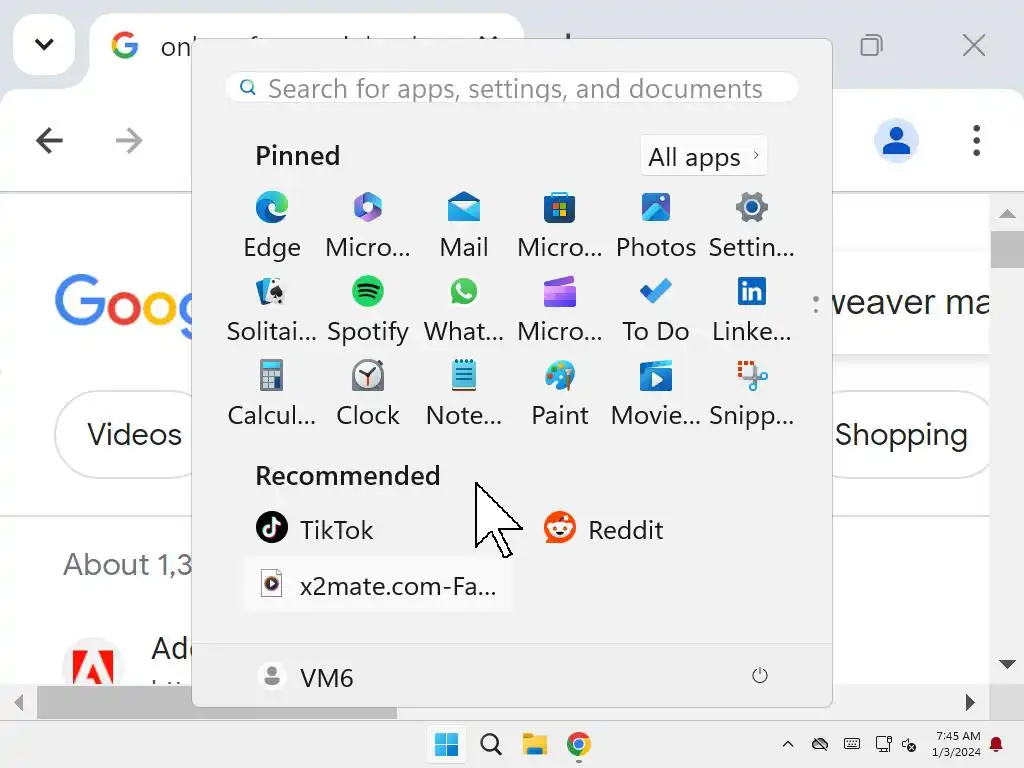Launch the Mail app

464,225
